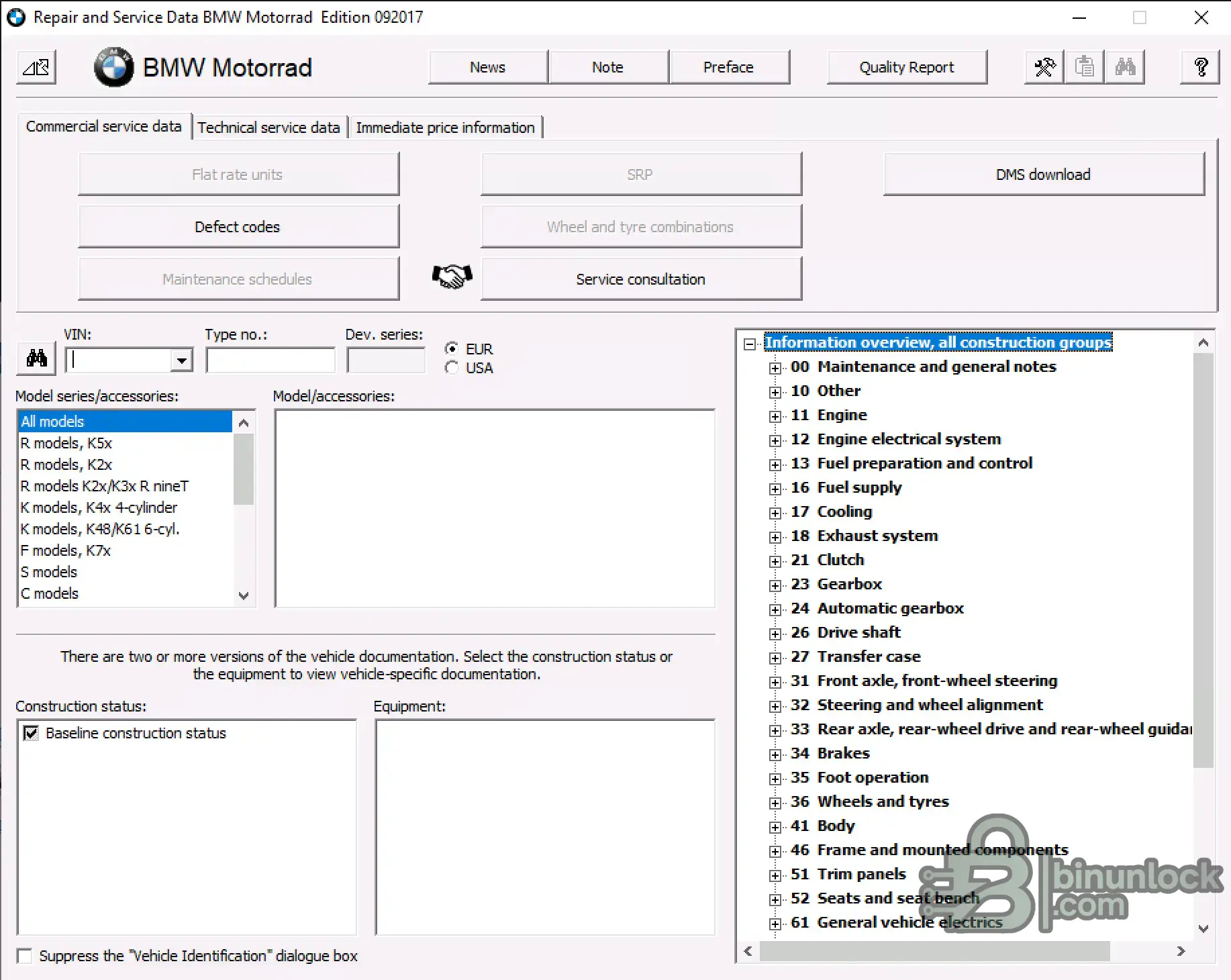Viewport: 1231px width, 980px height.
Task: Select the USA radio button
Action: [x=452, y=368]
